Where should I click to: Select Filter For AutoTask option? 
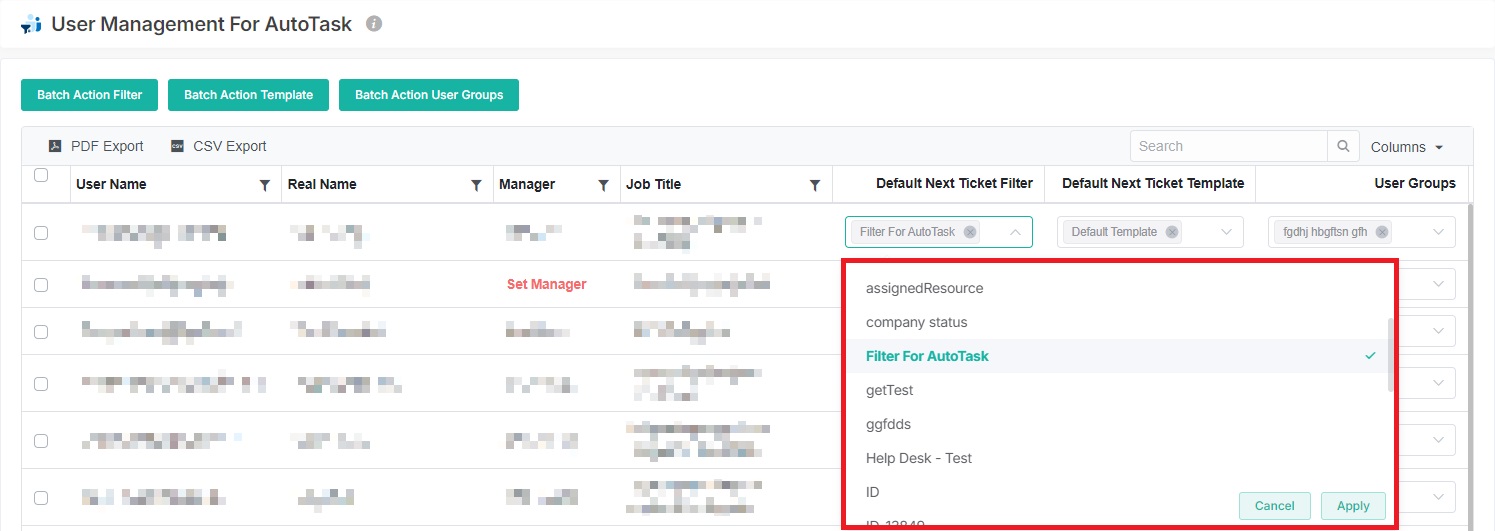tap(1118, 356)
